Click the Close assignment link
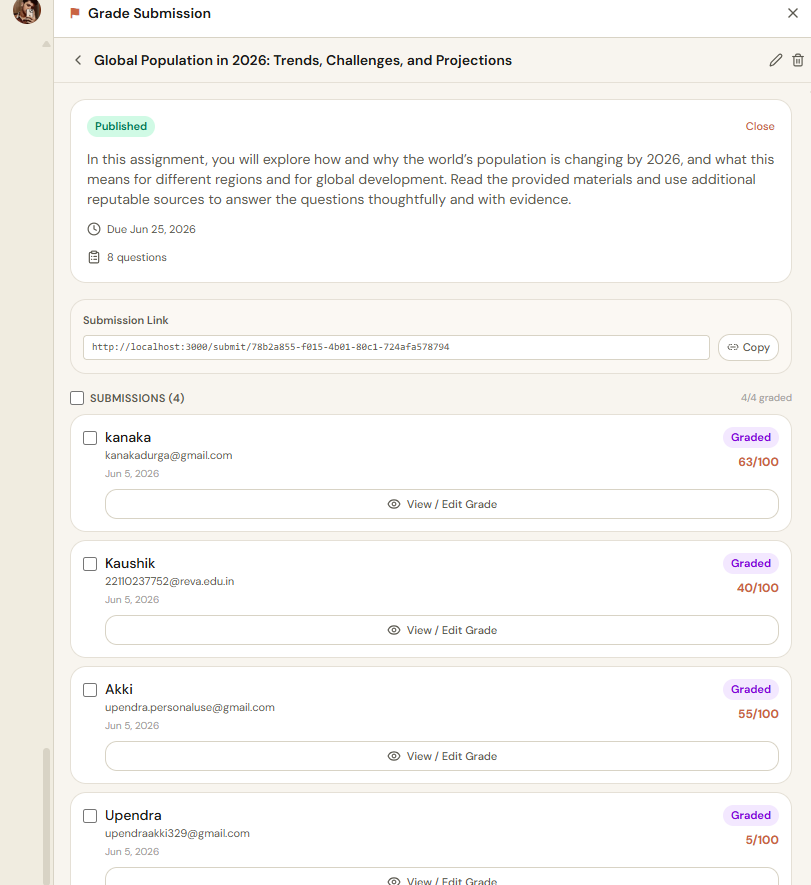Screen dimensions: 811x885 760,126
